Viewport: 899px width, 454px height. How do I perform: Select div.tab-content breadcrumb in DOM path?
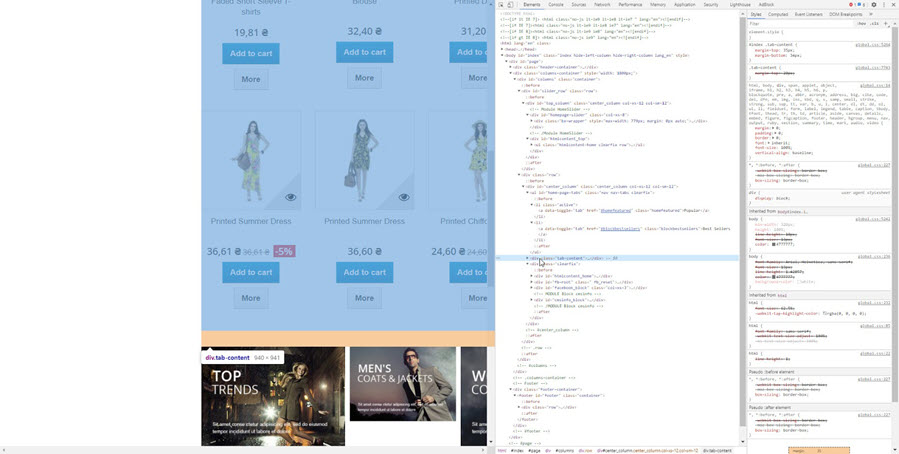718,451
